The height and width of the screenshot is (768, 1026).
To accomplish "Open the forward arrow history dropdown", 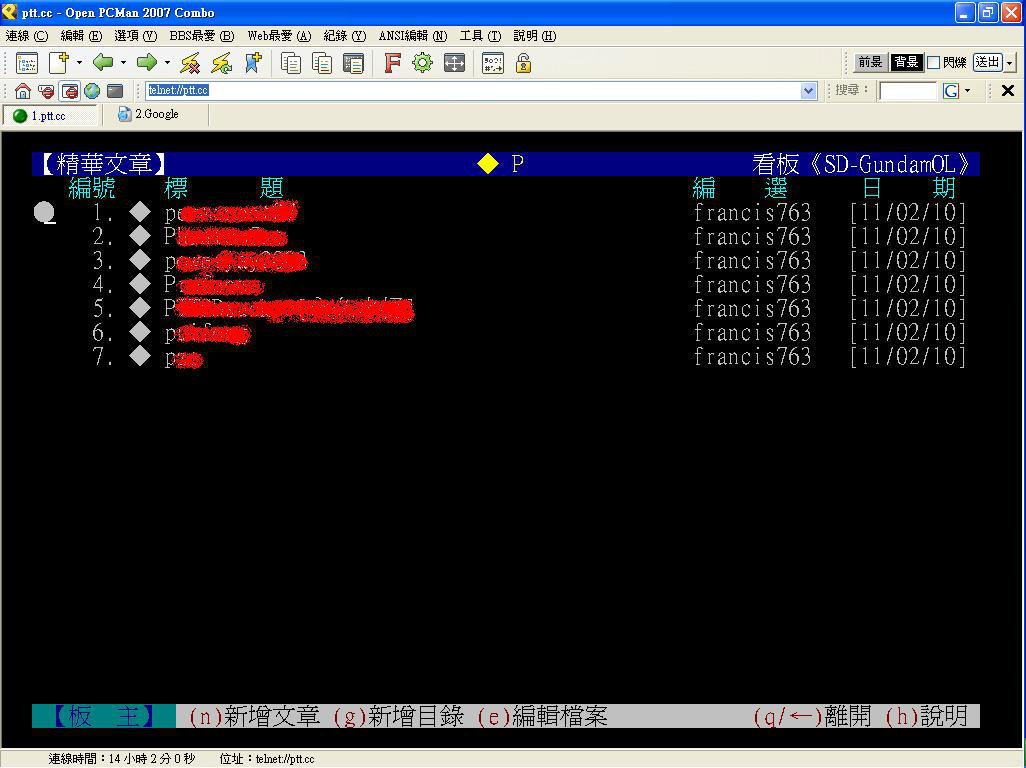I will (167, 63).
